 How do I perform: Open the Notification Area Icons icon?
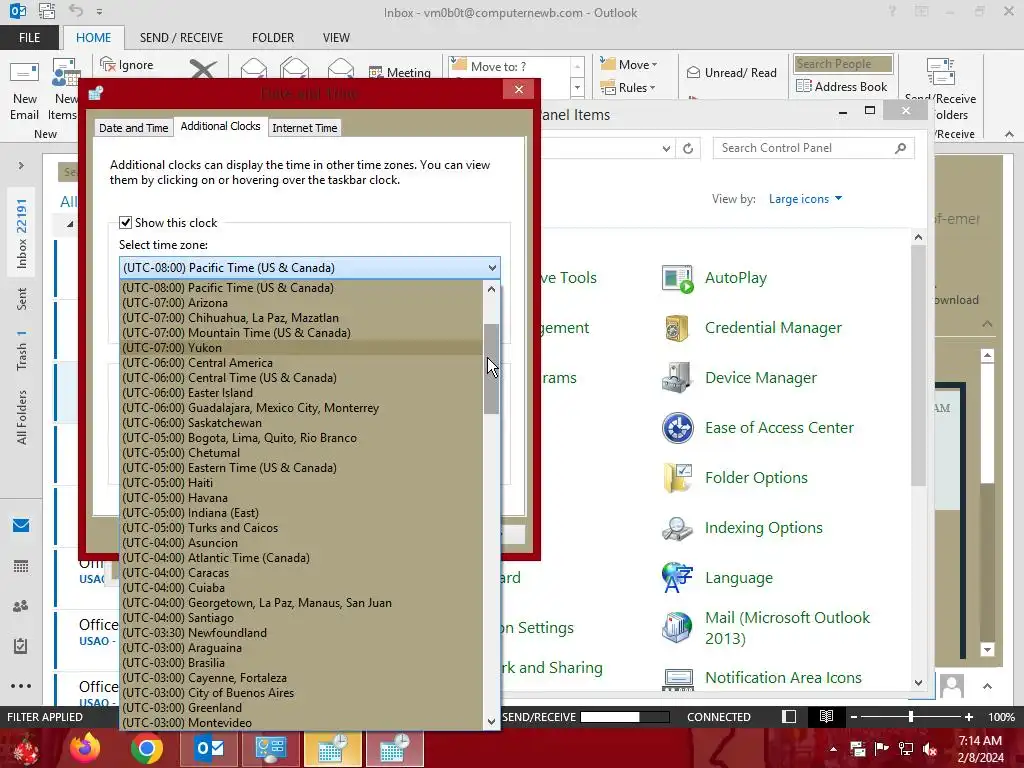(677, 679)
